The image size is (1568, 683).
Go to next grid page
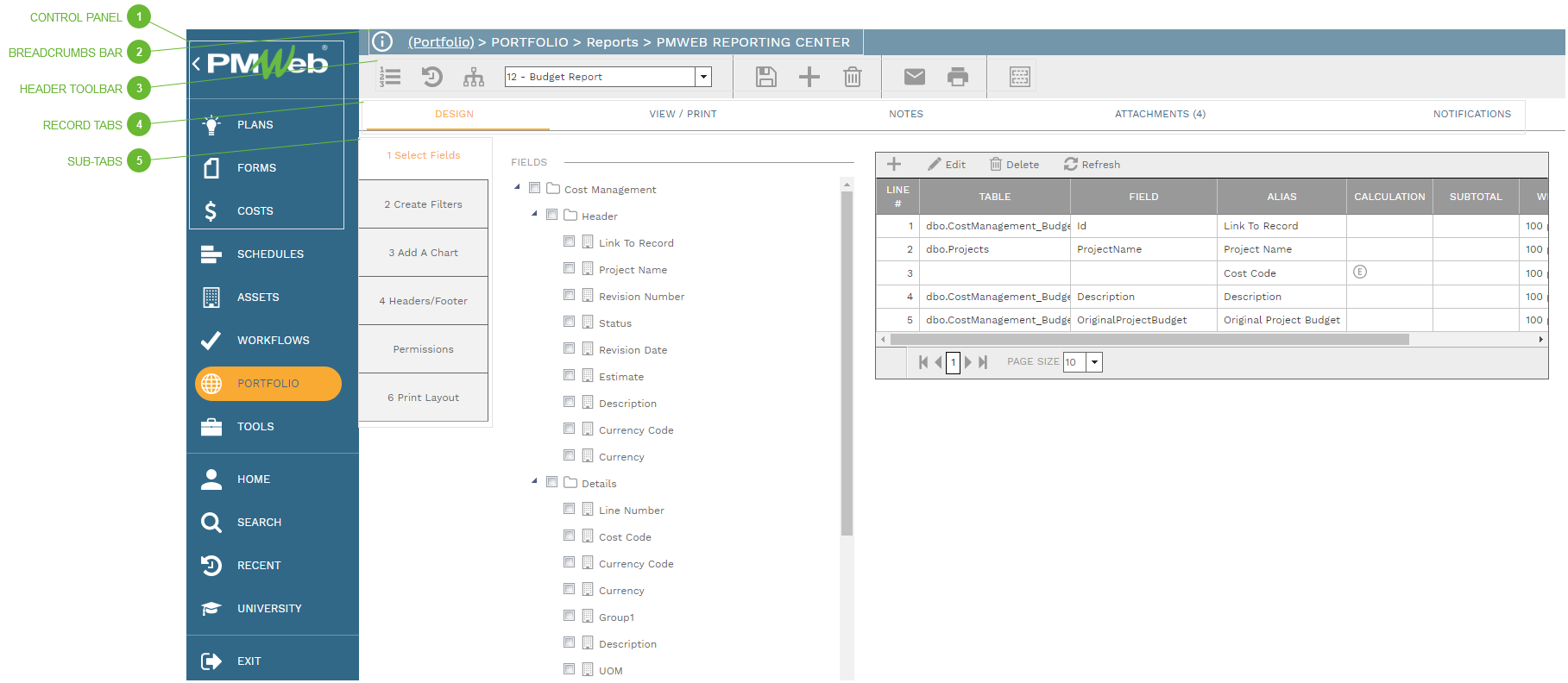pyautogui.click(x=967, y=362)
